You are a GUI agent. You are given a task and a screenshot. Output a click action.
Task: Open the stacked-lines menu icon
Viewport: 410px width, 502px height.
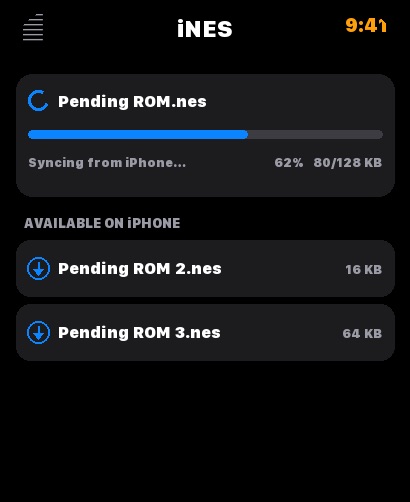click(x=33, y=27)
